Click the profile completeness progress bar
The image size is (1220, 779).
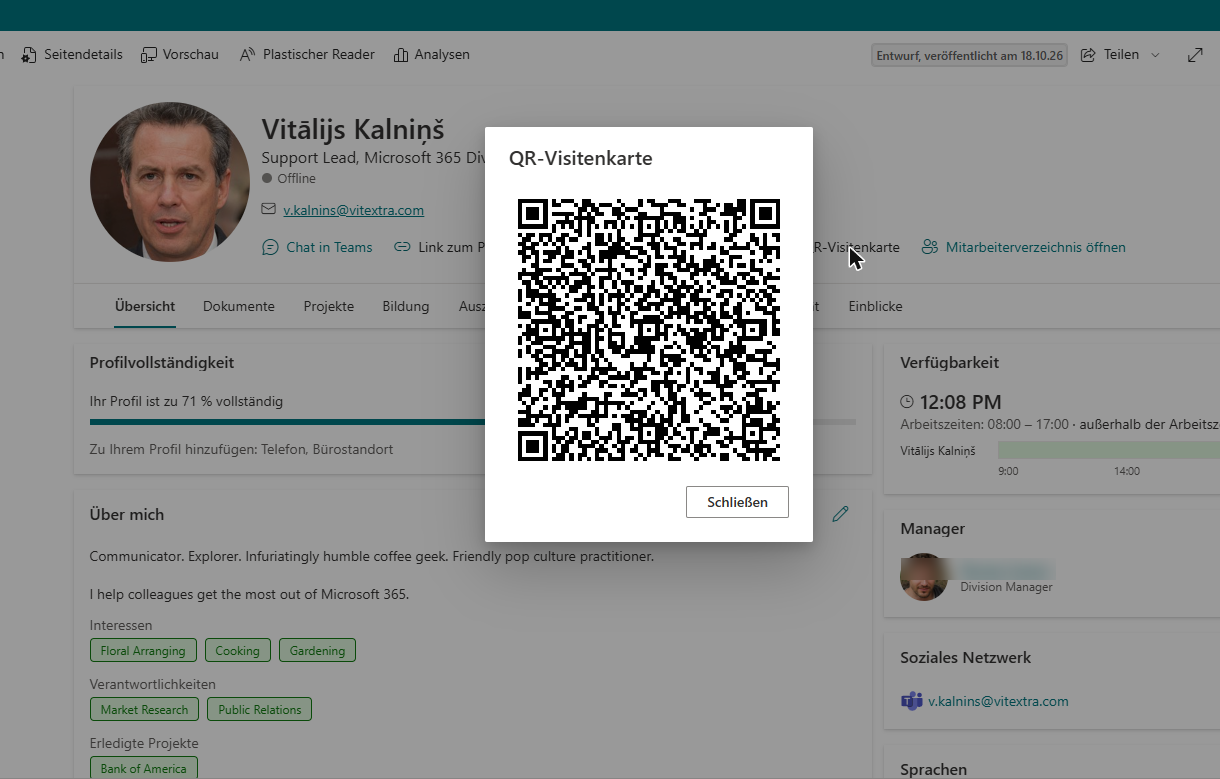(x=472, y=422)
